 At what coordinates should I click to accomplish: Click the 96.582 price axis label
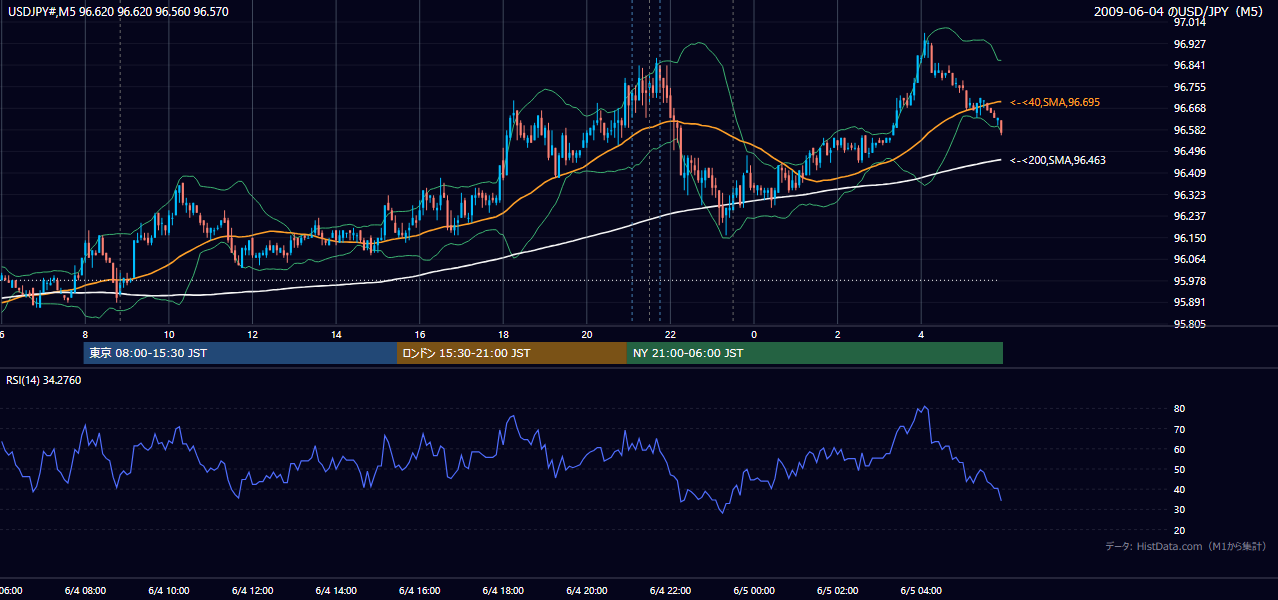pos(1189,130)
